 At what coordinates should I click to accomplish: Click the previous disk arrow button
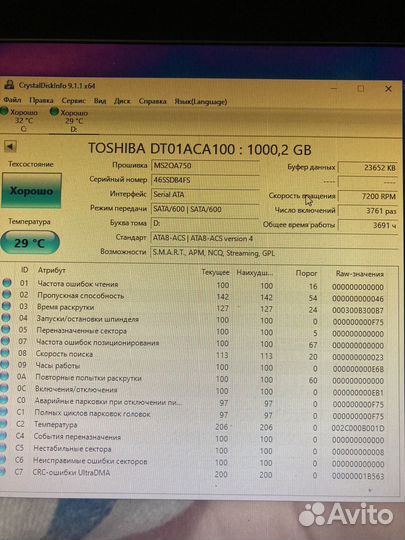coord(10,147)
